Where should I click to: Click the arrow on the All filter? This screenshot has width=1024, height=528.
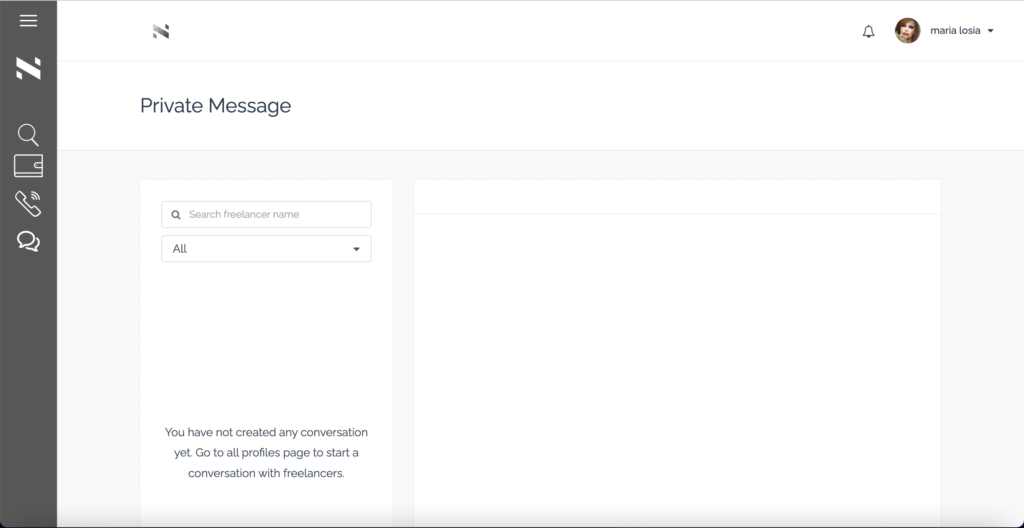coord(356,249)
